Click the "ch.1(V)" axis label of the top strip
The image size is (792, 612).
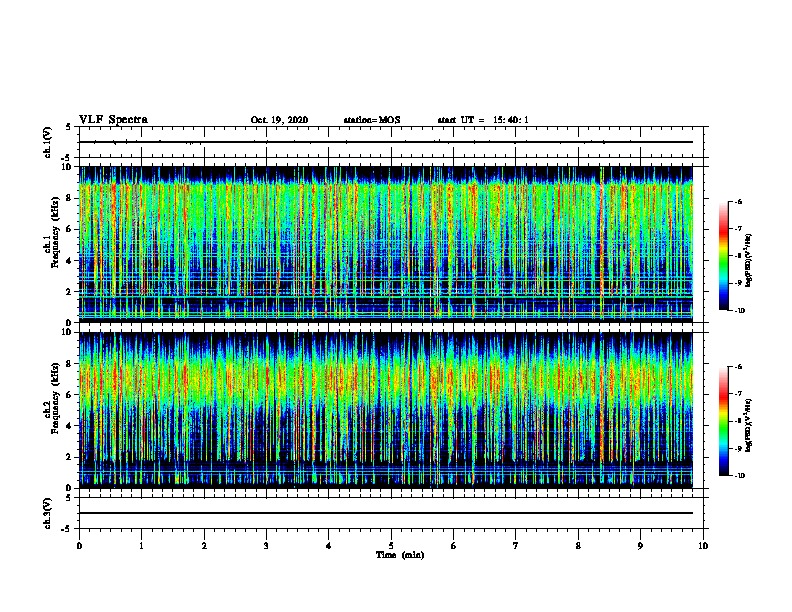tap(47, 142)
